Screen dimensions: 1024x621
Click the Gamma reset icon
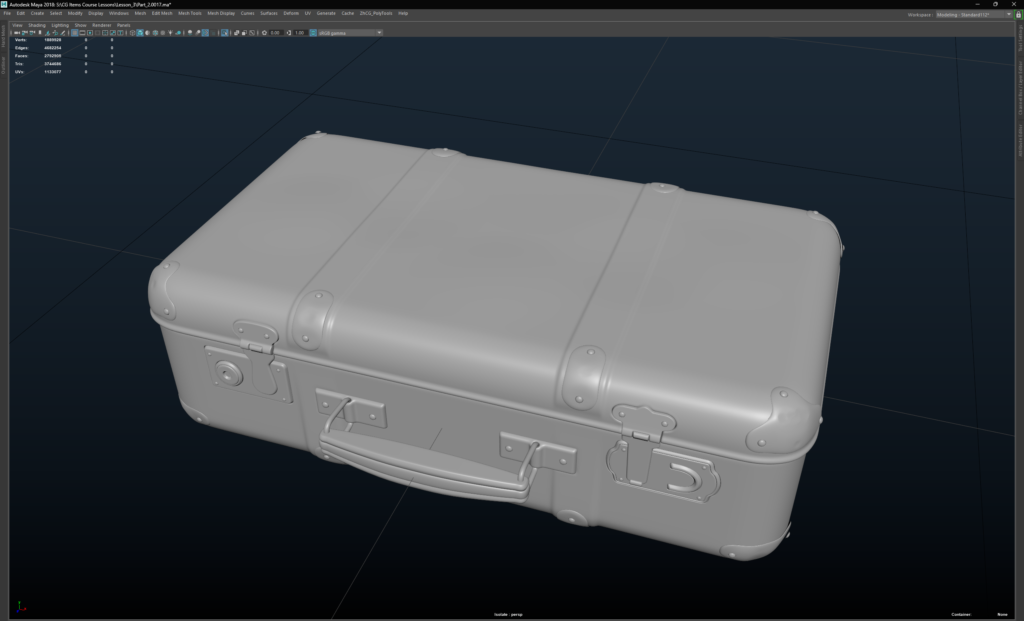click(289, 33)
